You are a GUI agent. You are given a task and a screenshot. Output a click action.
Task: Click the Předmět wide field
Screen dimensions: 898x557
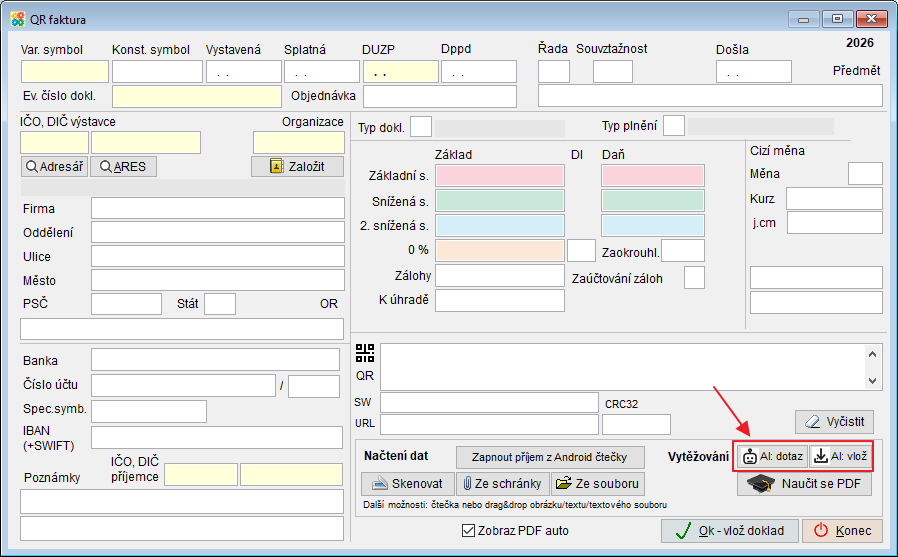tap(710, 96)
